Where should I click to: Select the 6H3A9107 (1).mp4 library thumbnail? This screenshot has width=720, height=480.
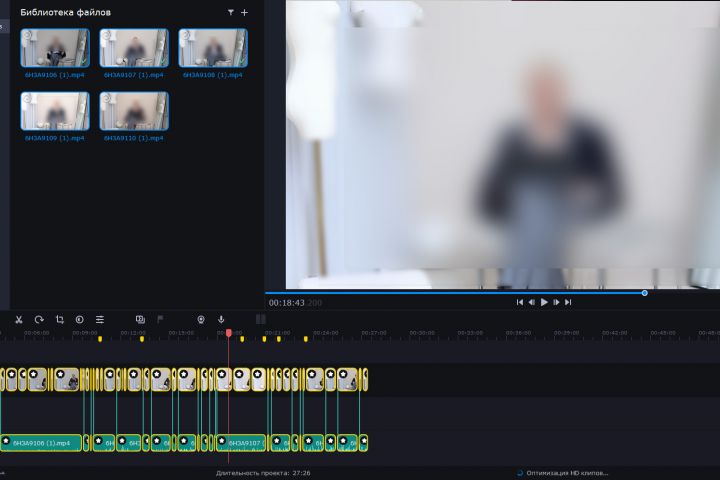point(134,48)
